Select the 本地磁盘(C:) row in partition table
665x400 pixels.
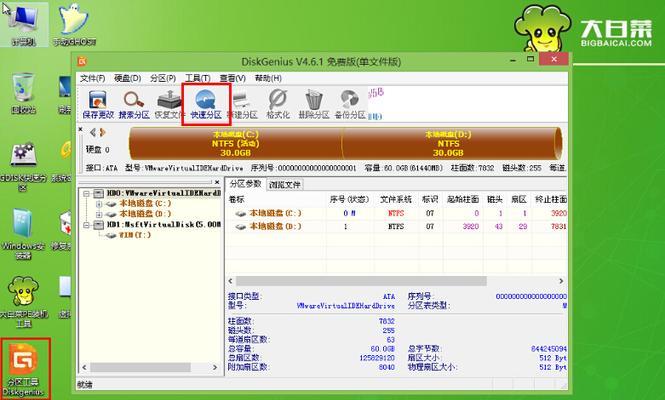coord(397,213)
